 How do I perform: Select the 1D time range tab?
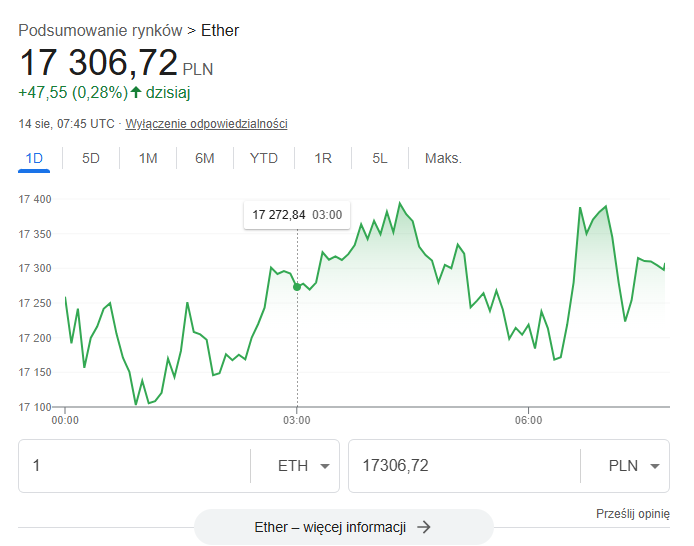tap(34, 158)
